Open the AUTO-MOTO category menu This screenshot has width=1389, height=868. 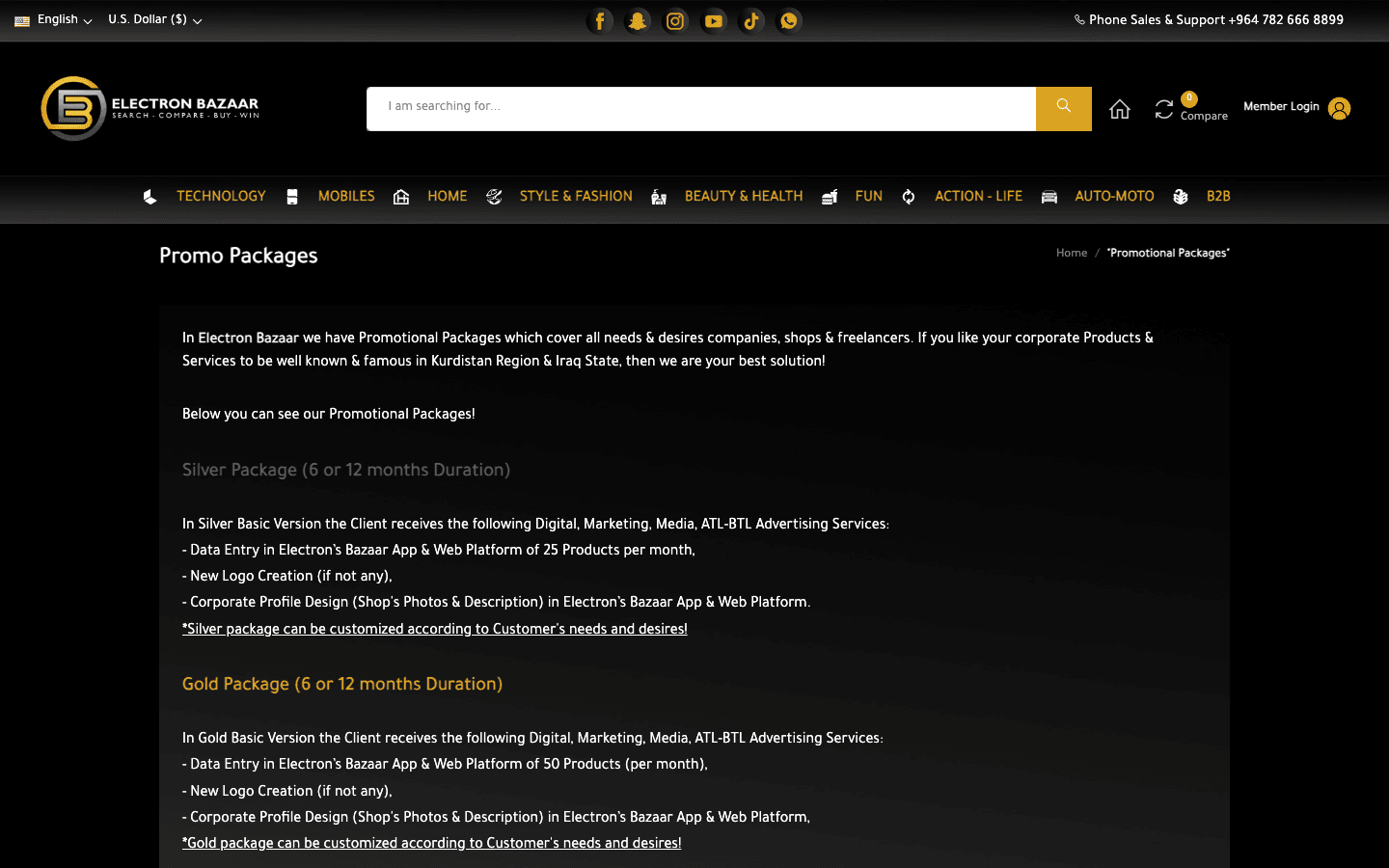pyautogui.click(x=1114, y=196)
